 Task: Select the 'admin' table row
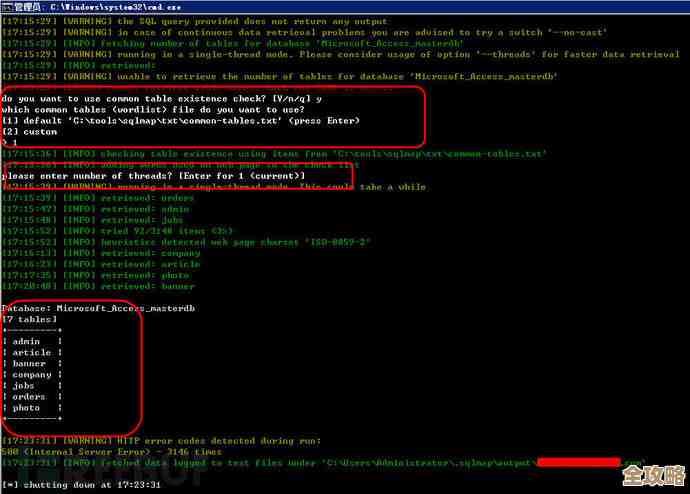tap(27, 341)
